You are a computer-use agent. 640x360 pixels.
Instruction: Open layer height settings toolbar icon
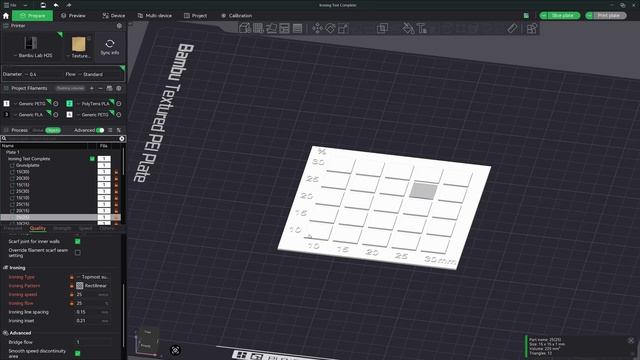pyautogui.click(x=298, y=28)
